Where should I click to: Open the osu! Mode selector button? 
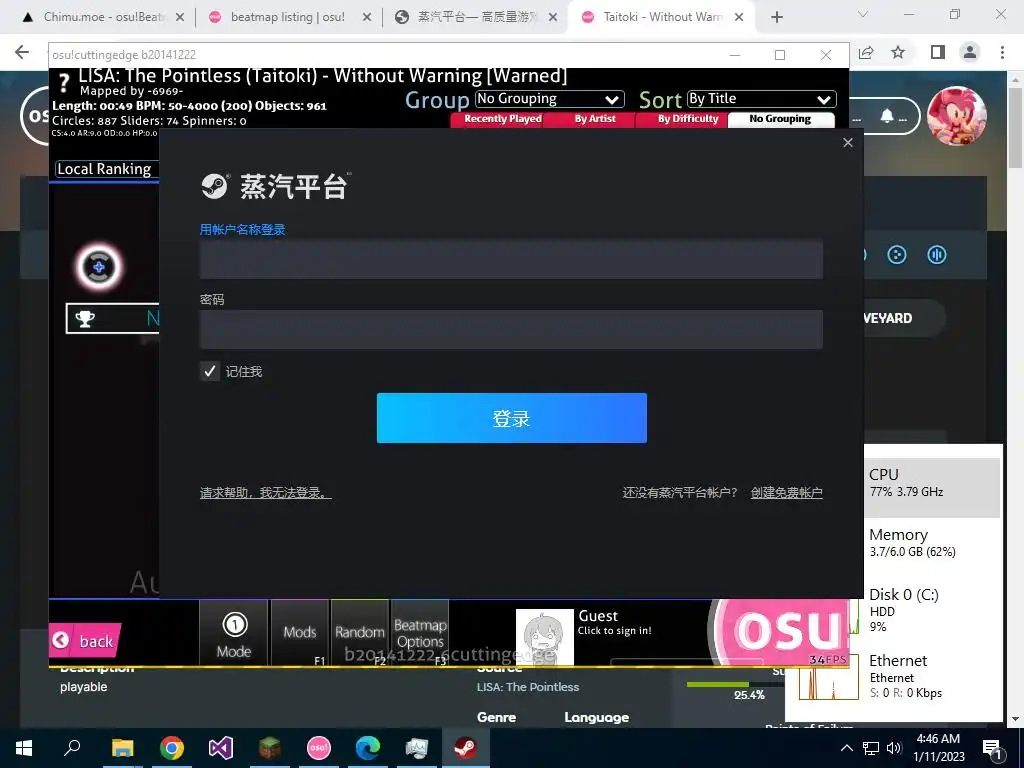pos(234,633)
